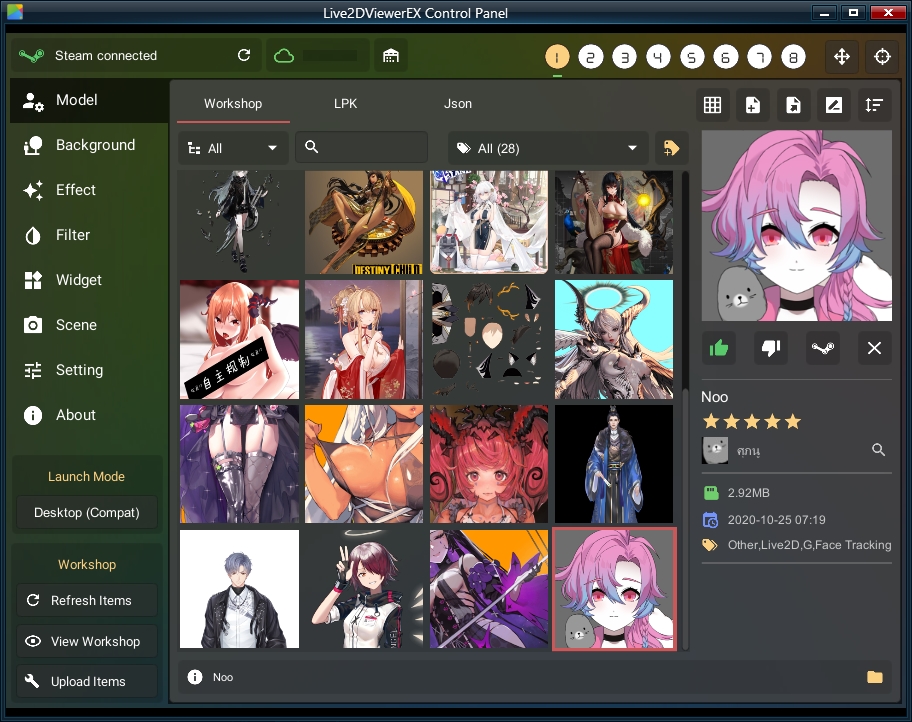Open the folder icon in status bar

point(875,677)
